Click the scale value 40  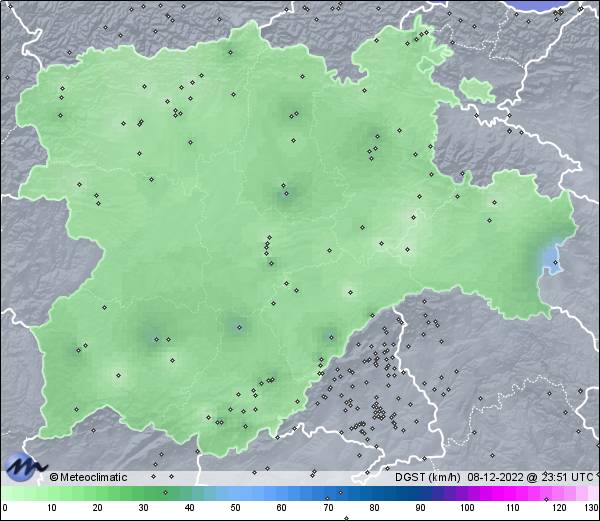click(189, 508)
